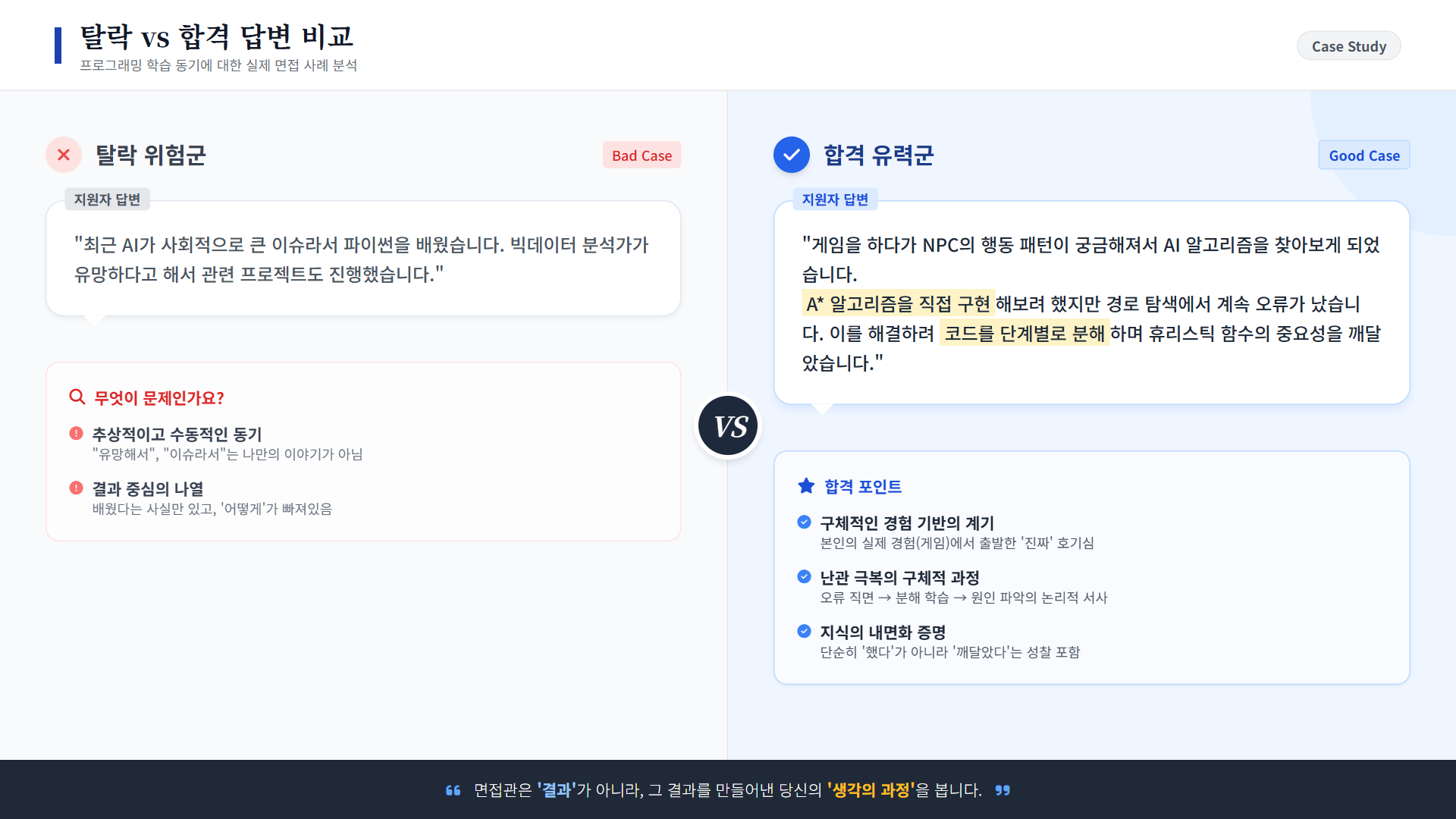Click the central VS circle badge
Screen dimensions: 1456x819
728,425
